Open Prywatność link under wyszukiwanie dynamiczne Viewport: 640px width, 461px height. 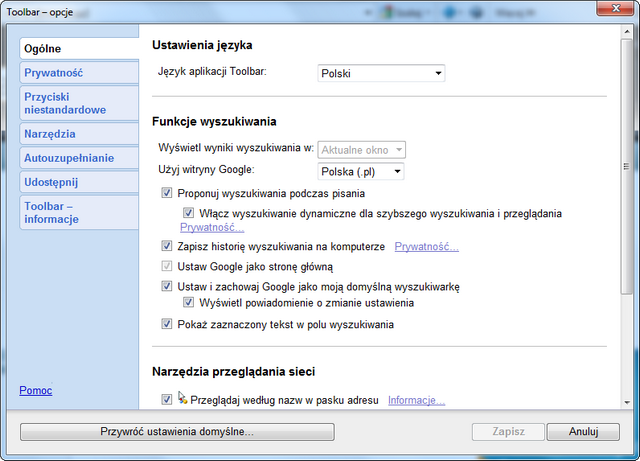[212, 227]
